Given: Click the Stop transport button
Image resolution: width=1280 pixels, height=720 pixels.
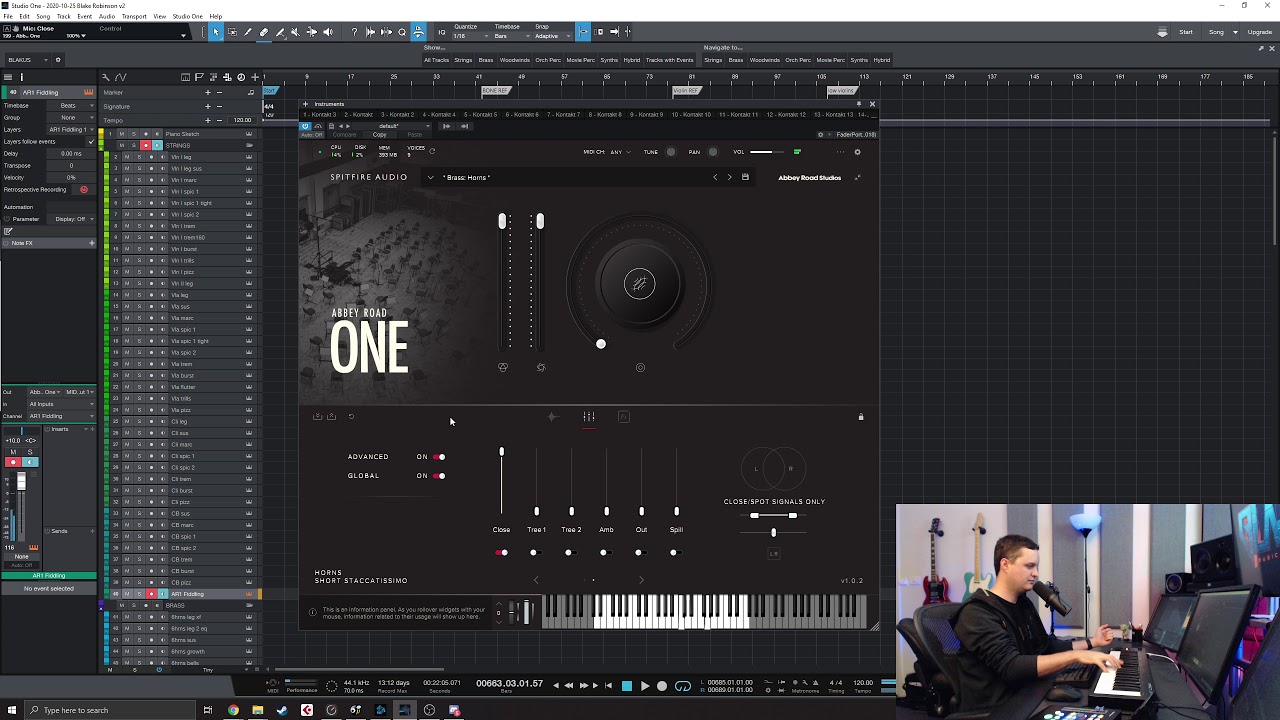Looking at the screenshot, I should point(627,686).
